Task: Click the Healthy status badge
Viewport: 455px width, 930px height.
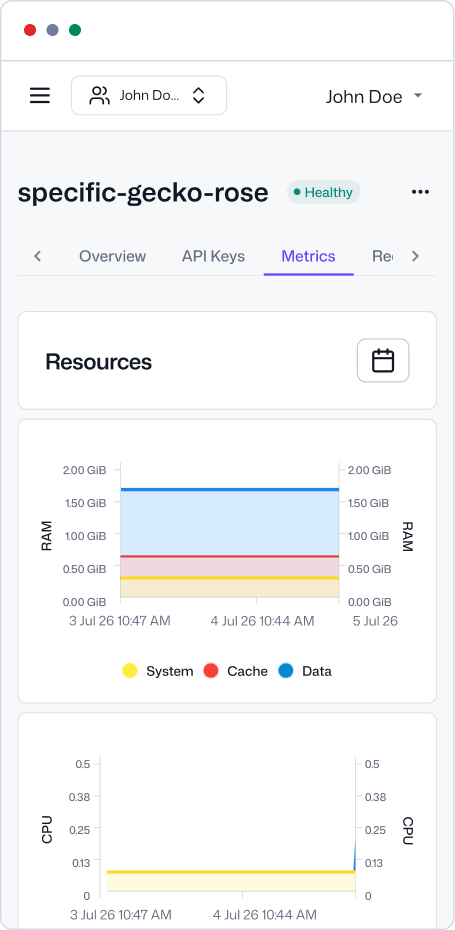Action: (x=324, y=192)
